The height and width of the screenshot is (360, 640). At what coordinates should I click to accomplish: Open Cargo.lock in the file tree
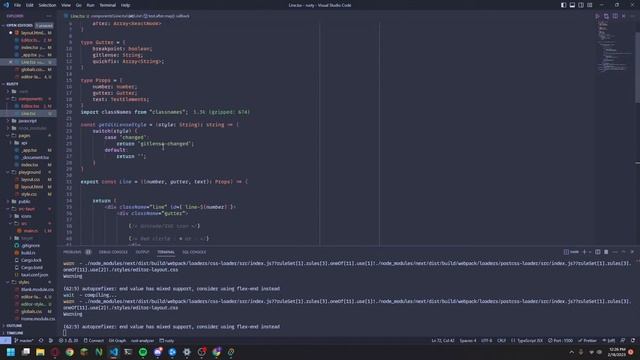[x=31, y=260]
